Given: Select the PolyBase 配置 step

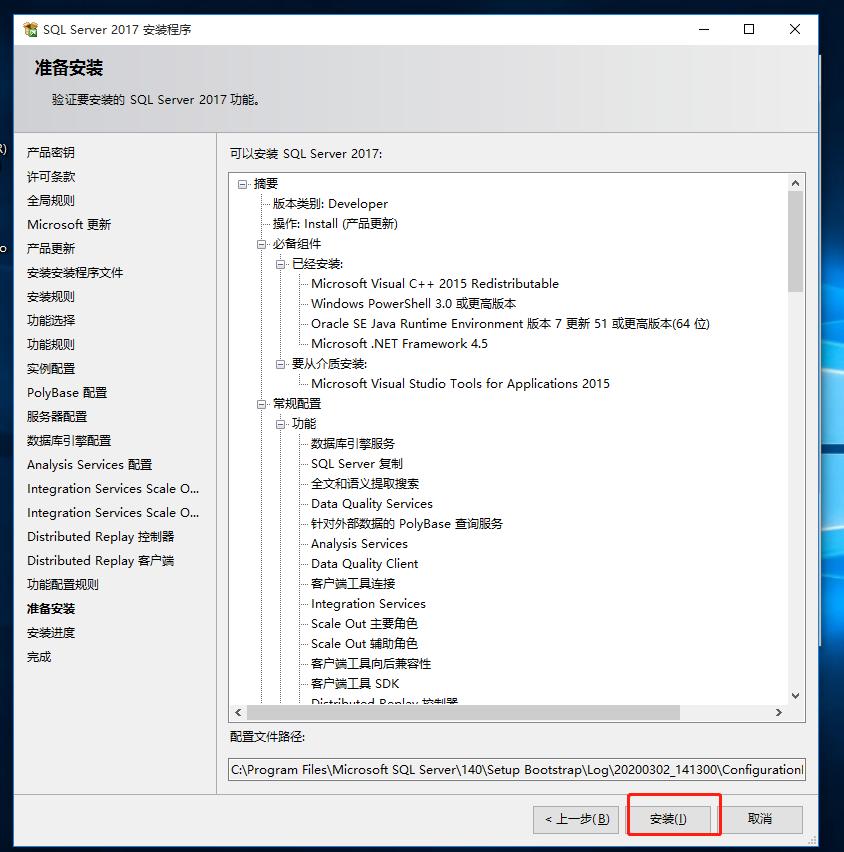Looking at the screenshot, I should 67,393.
